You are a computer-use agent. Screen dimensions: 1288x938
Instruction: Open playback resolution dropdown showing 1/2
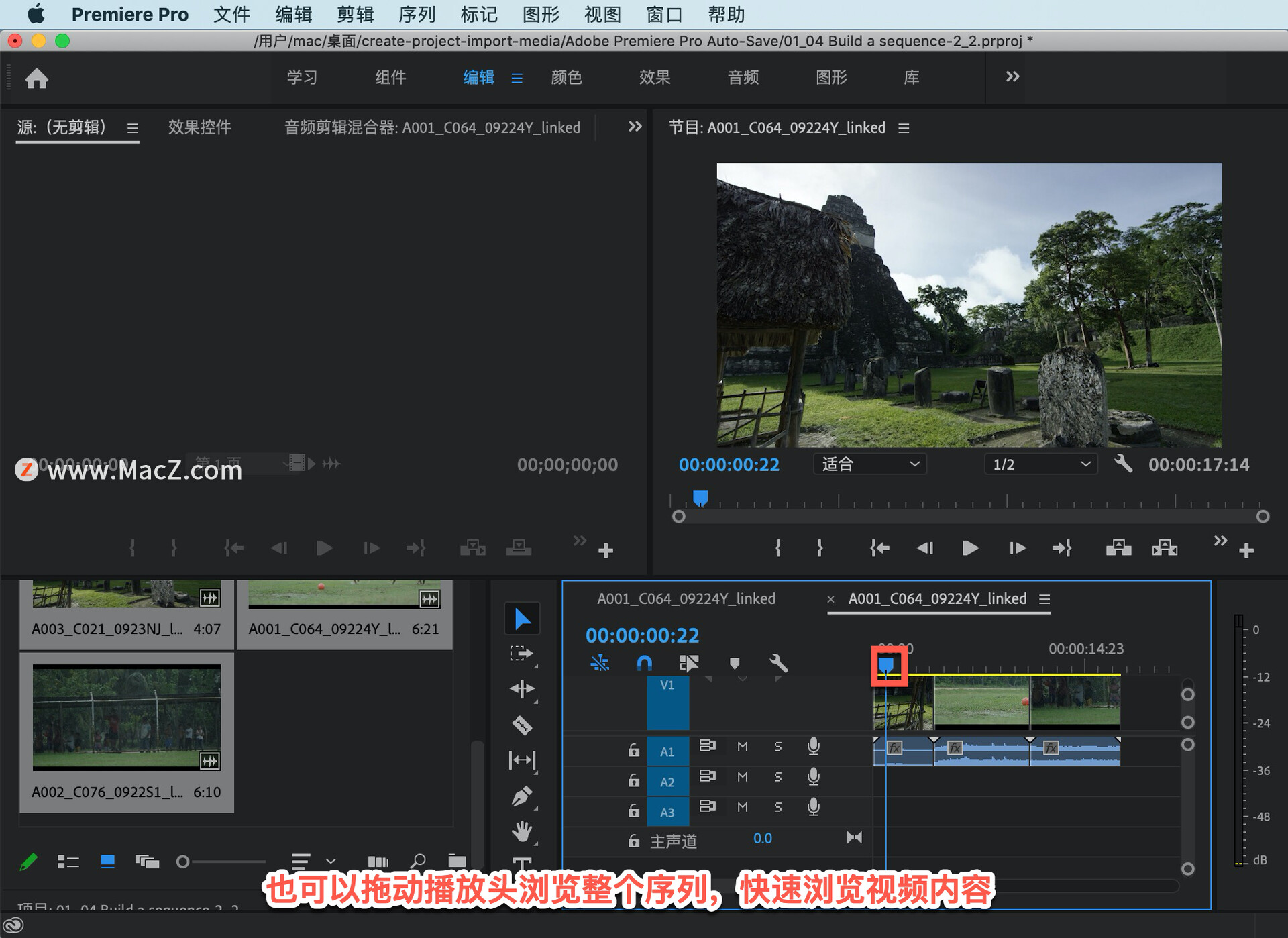[1040, 464]
